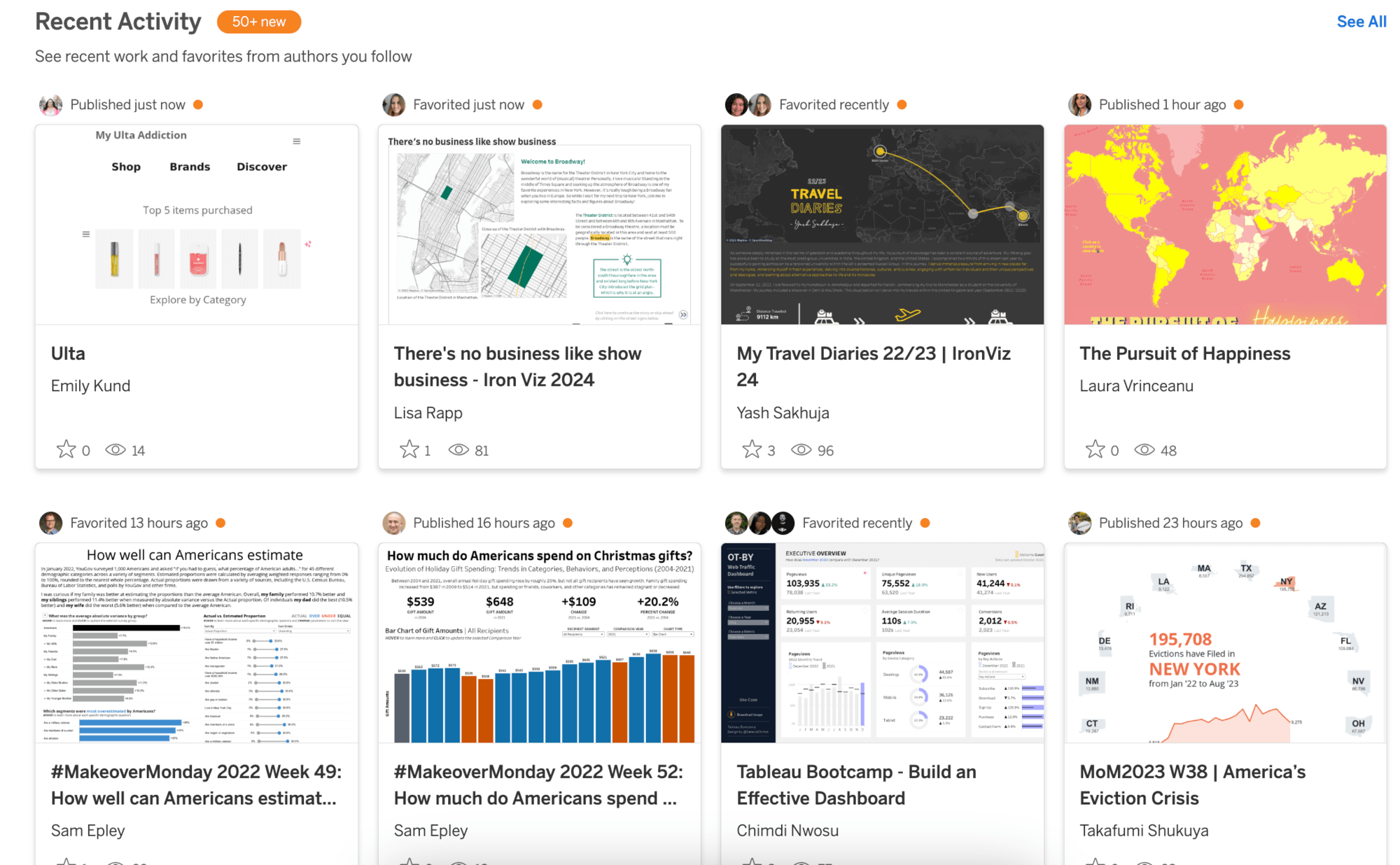1400x865 pixels.
Task: Click Yash Sakhuja's profile avatar
Action: 735,104
